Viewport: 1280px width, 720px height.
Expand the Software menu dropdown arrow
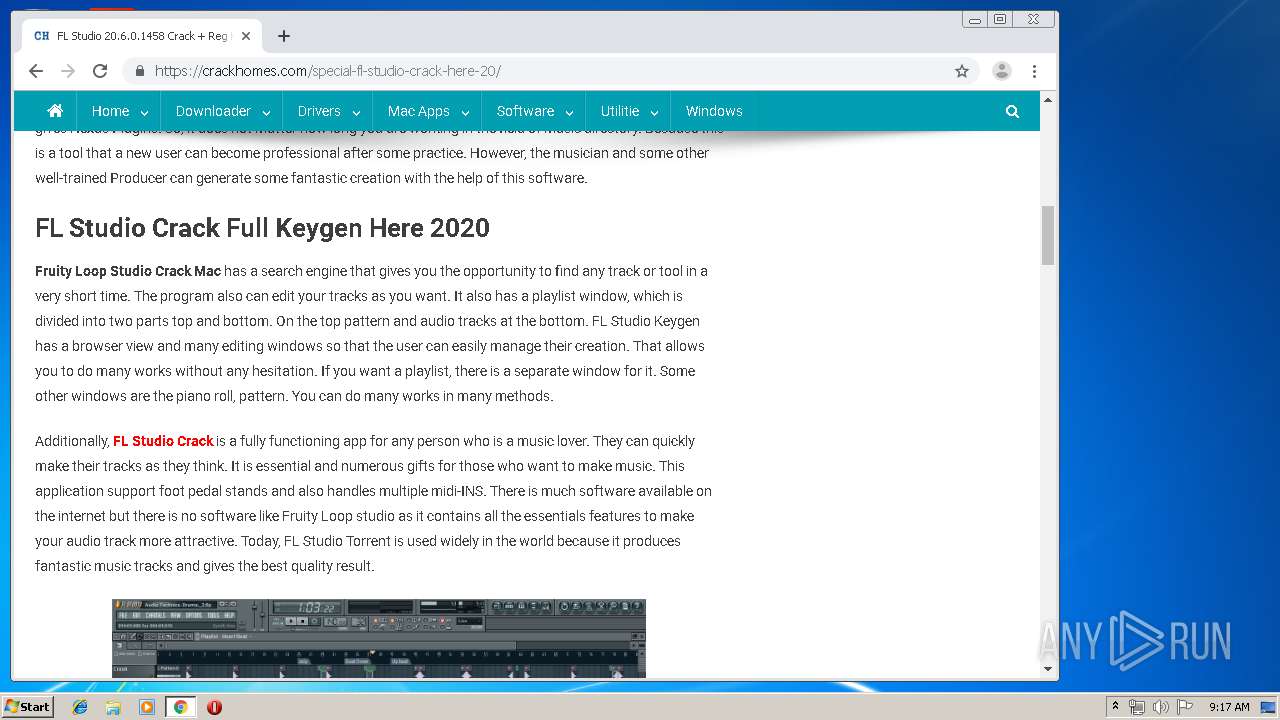click(x=569, y=113)
